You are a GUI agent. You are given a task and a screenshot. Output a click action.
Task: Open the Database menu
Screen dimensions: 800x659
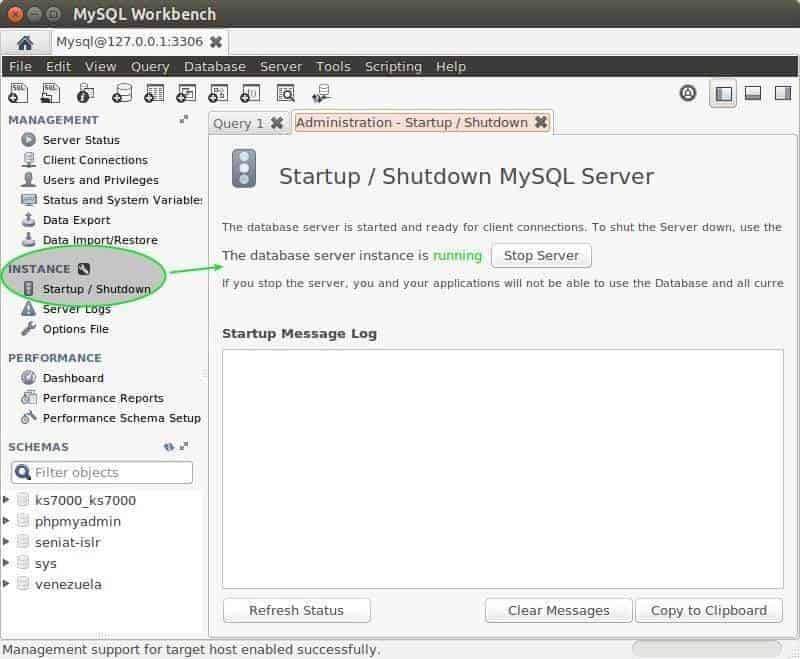coord(215,66)
